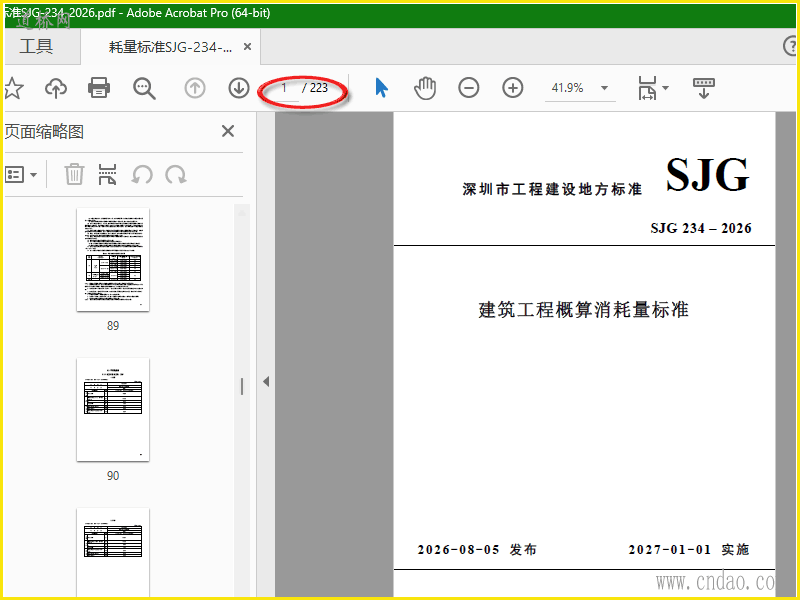Rotate the page clockwise
800x600 pixels.
pyautogui.click(x=176, y=175)
